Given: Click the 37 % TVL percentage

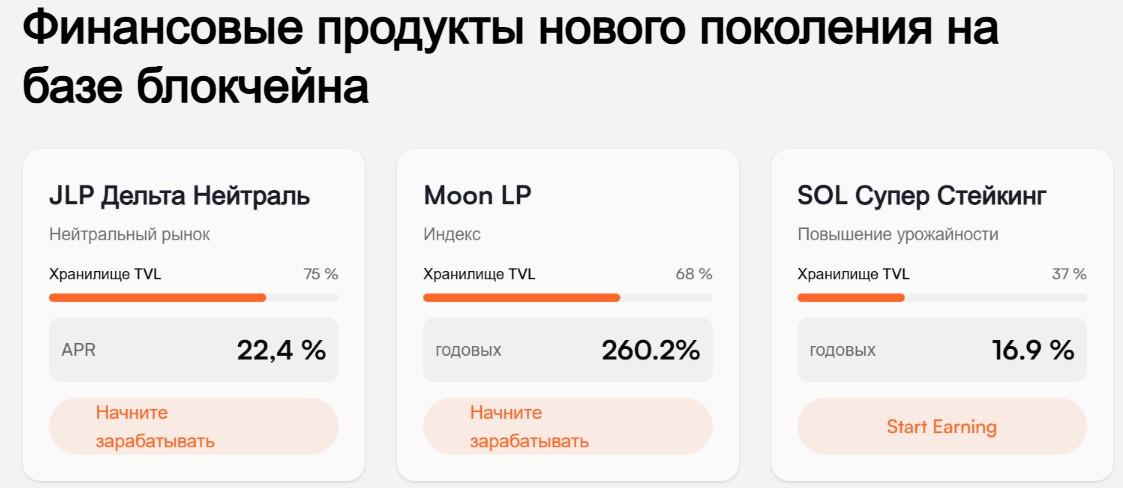Looking at the screenshot, I should [x=1068, y=273].
